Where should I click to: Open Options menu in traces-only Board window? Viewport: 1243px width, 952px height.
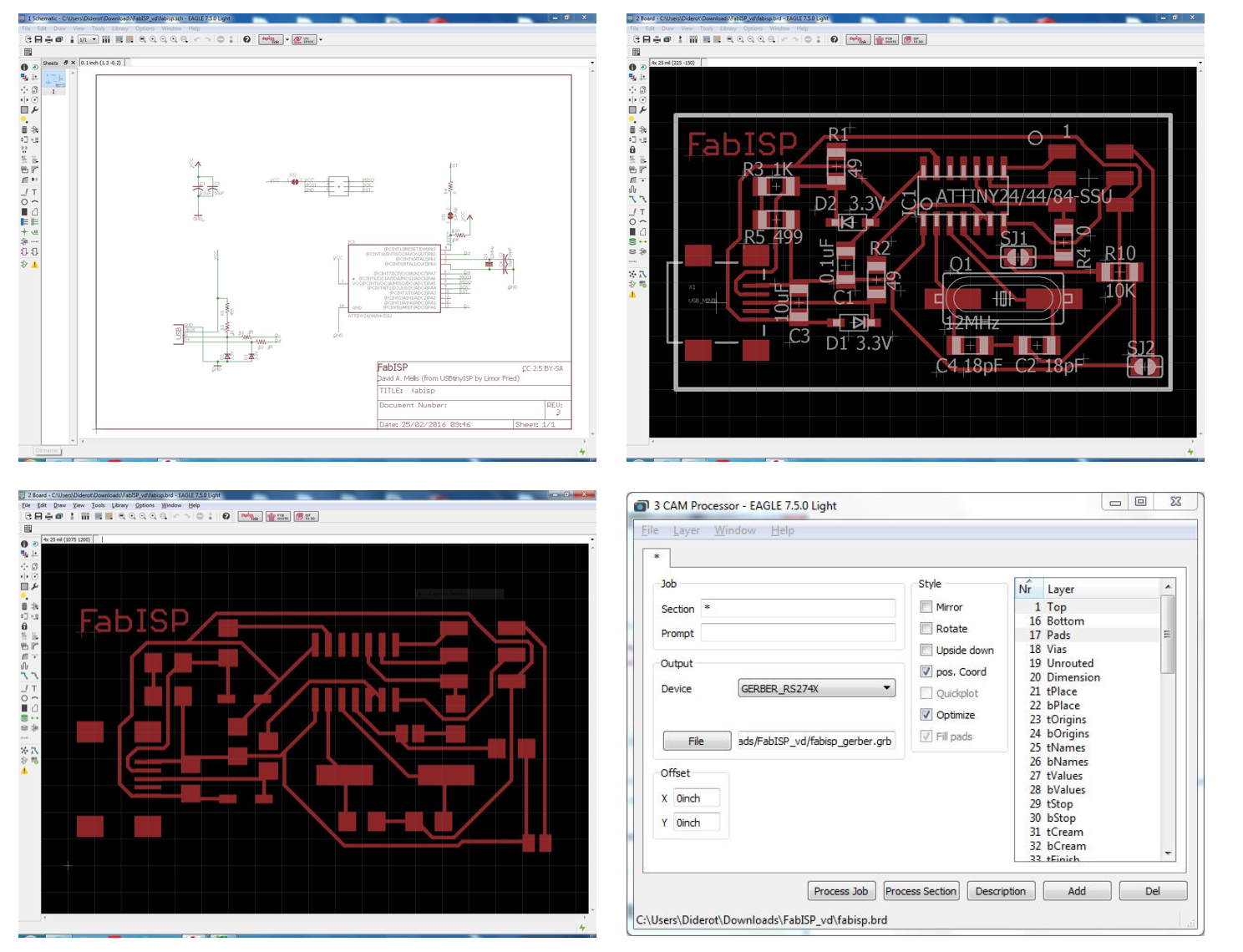145,505
